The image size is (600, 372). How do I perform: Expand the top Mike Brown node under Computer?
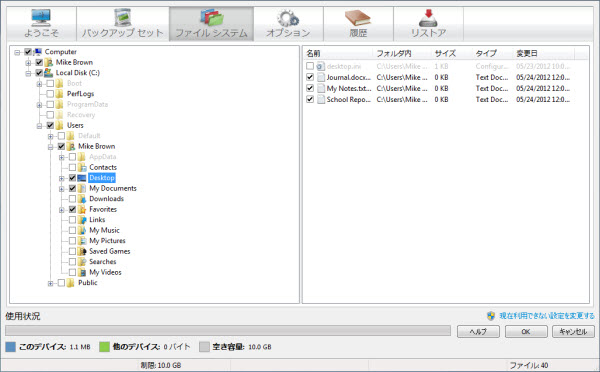coord(28,62)
